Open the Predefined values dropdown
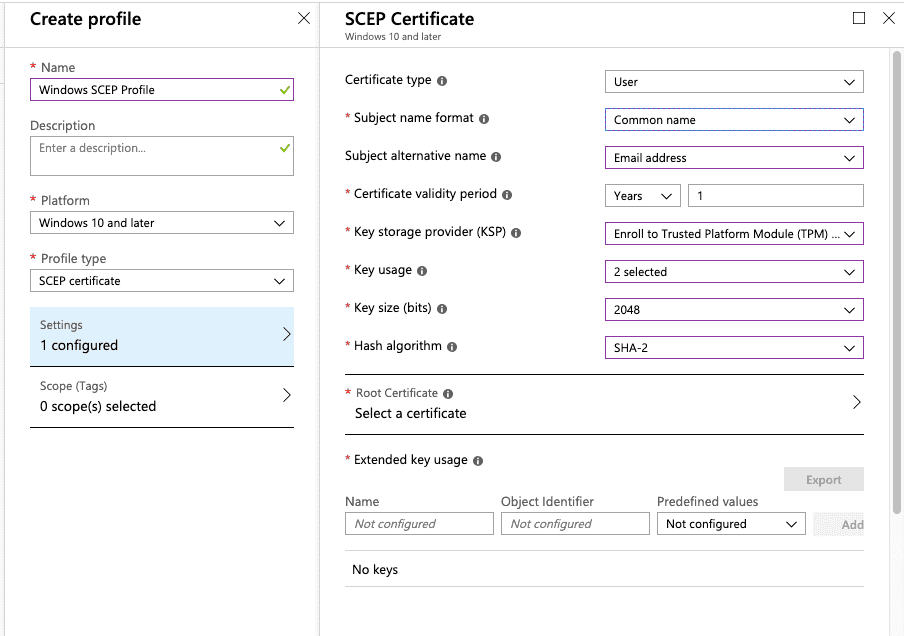 [x=731, y=524]
